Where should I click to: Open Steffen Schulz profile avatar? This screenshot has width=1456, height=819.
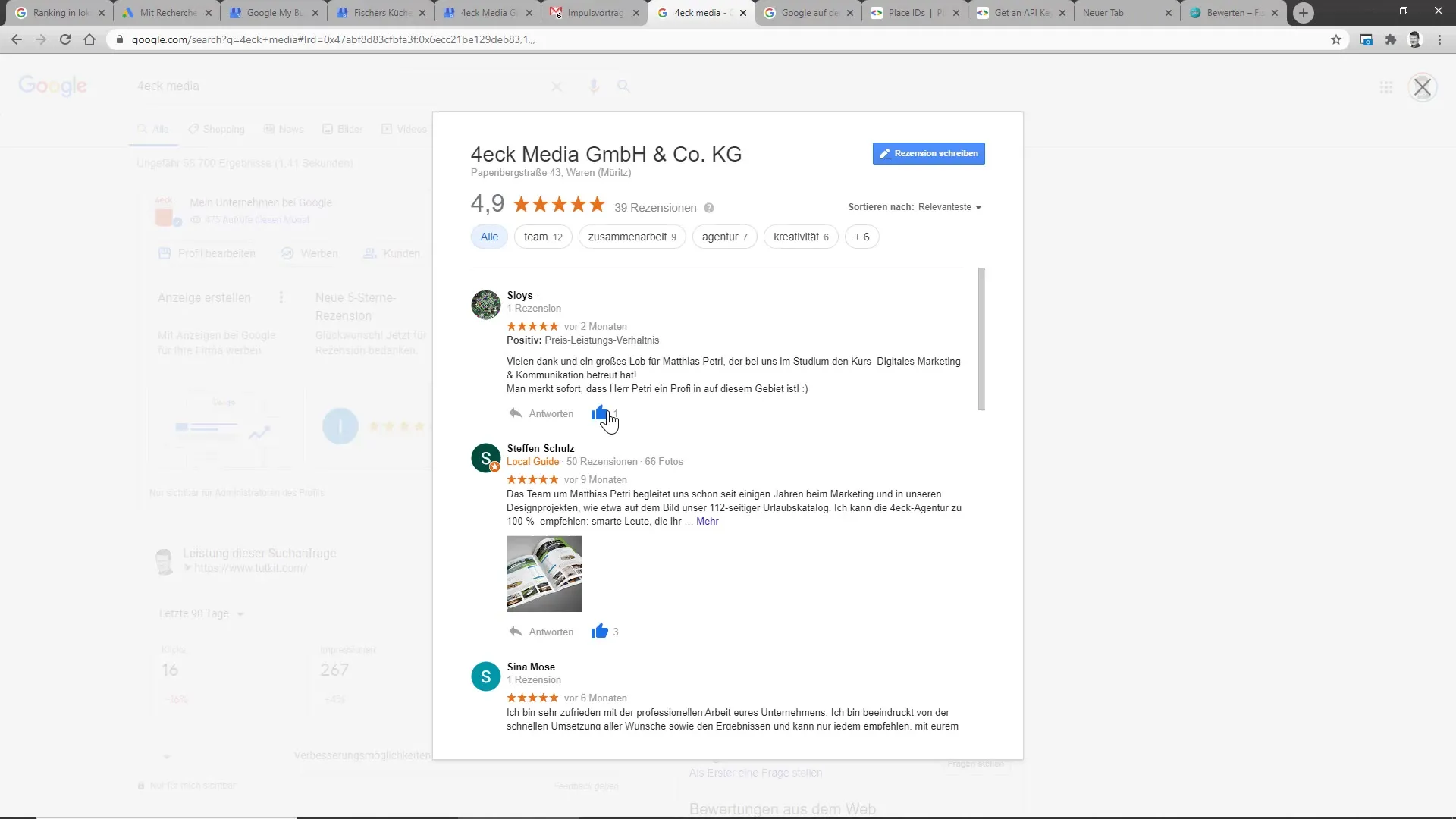click(x=486, y=458)
